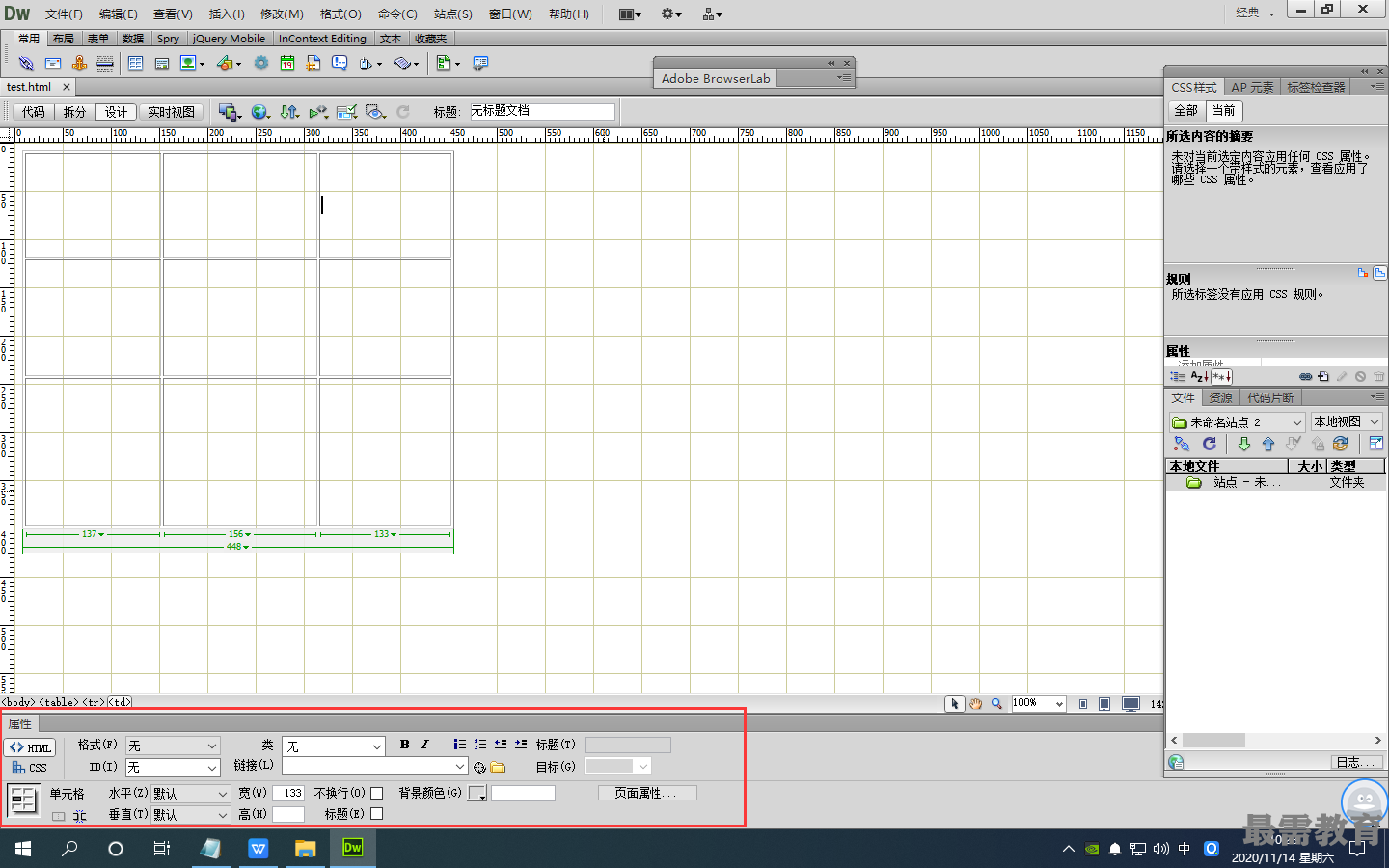Screen dimensions: 1389x868
Task: Check browser compatibility icon
Action: click(347, 112)
